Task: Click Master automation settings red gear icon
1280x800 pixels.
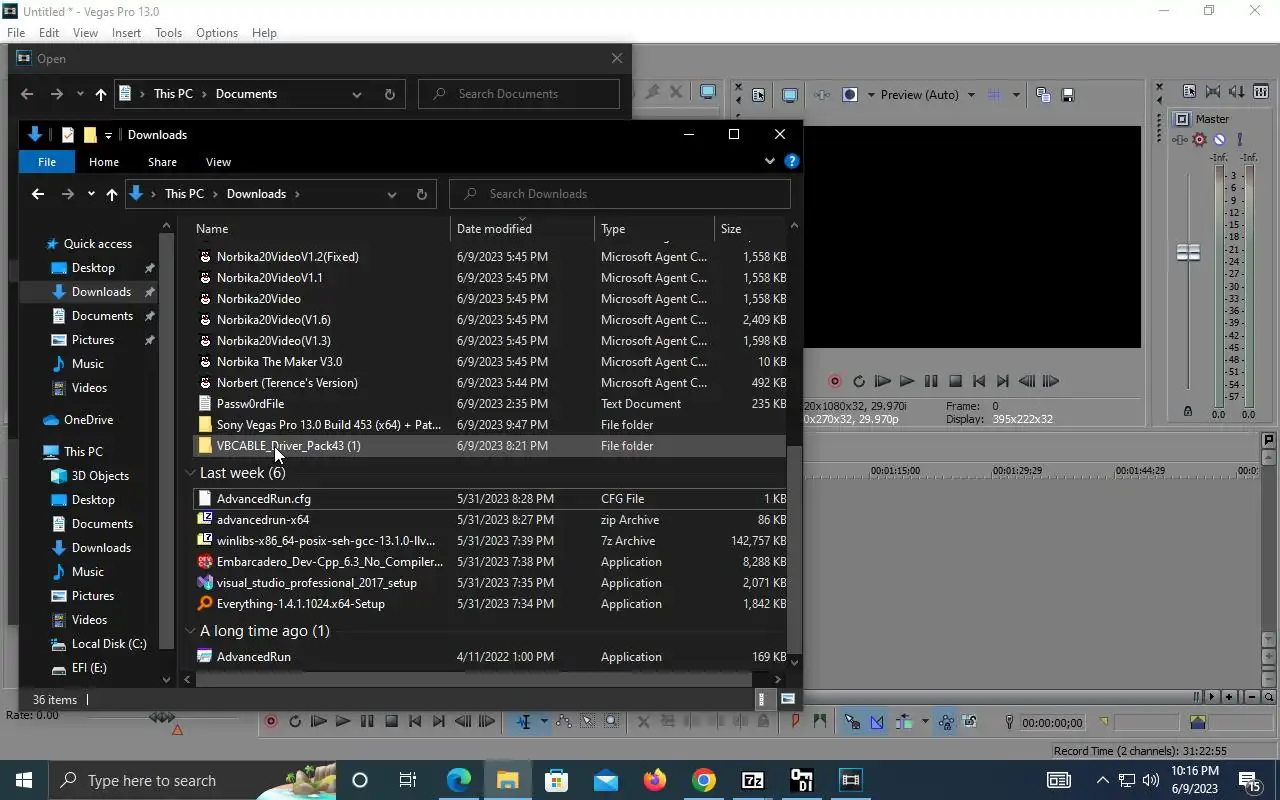Action: tap(1200, 140)
